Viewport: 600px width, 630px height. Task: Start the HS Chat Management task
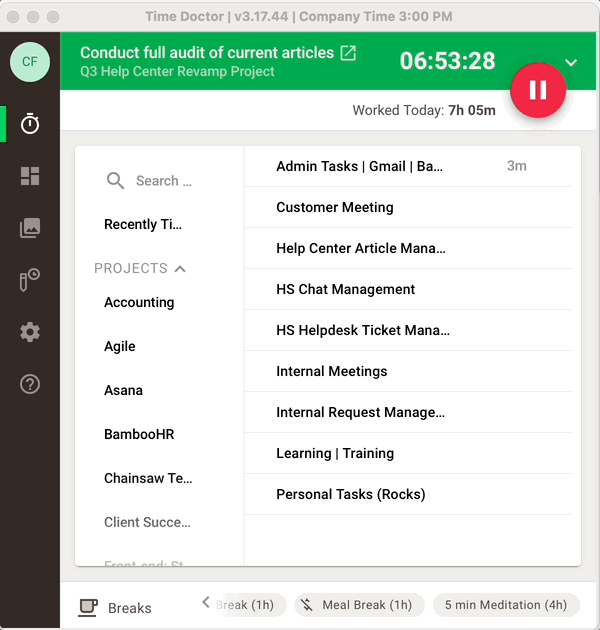409,289
